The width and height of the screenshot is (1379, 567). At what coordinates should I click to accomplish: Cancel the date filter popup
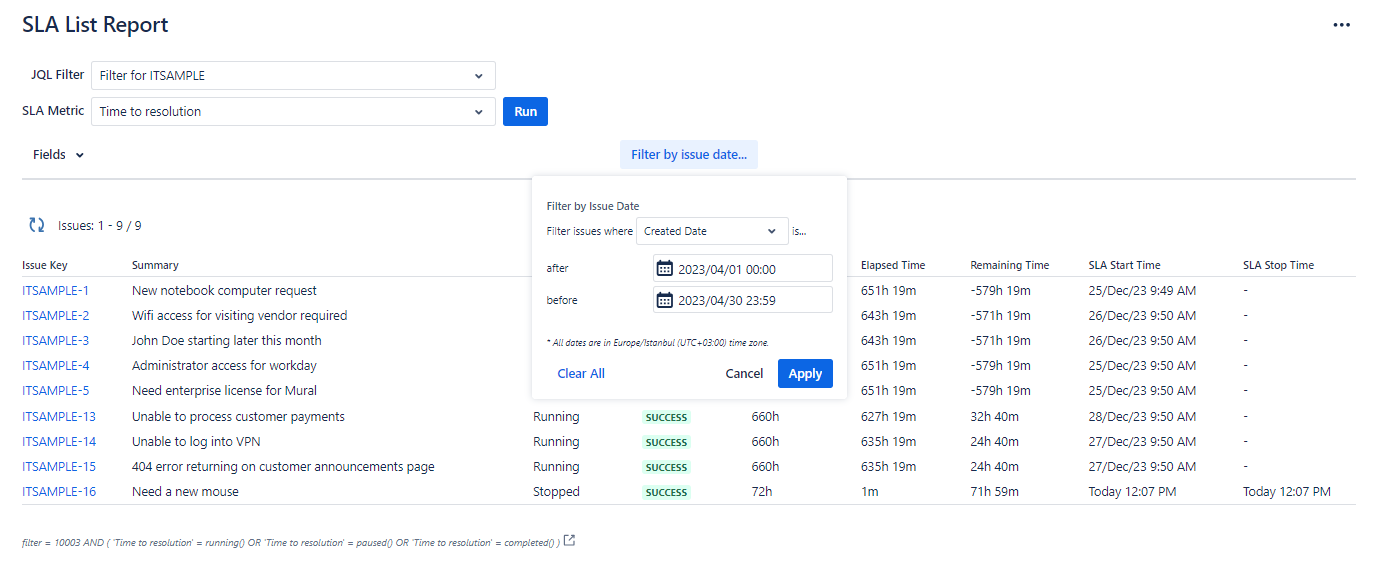point(744,374)
